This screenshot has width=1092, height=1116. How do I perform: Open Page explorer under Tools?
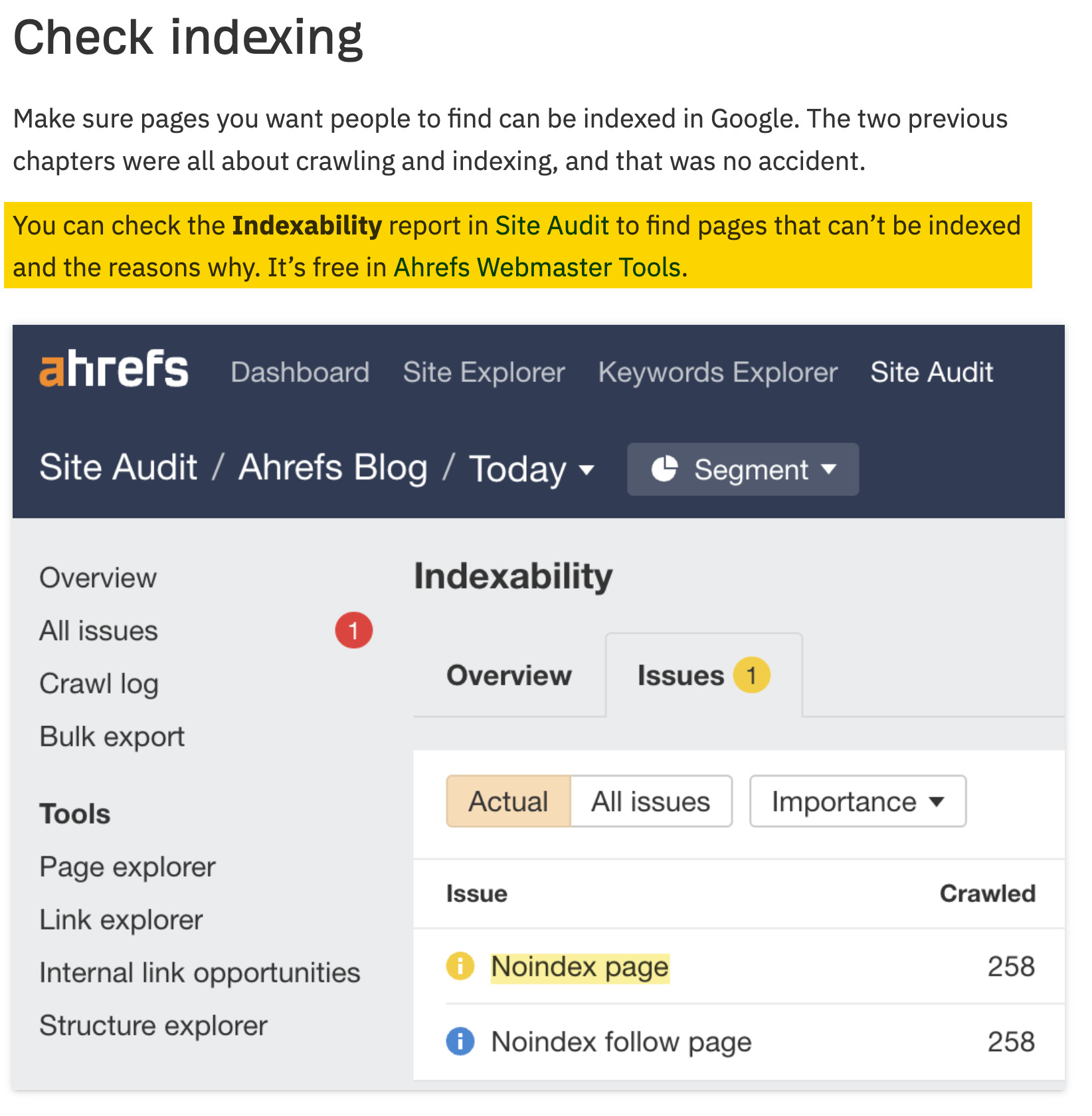click(x=127, y=866)
